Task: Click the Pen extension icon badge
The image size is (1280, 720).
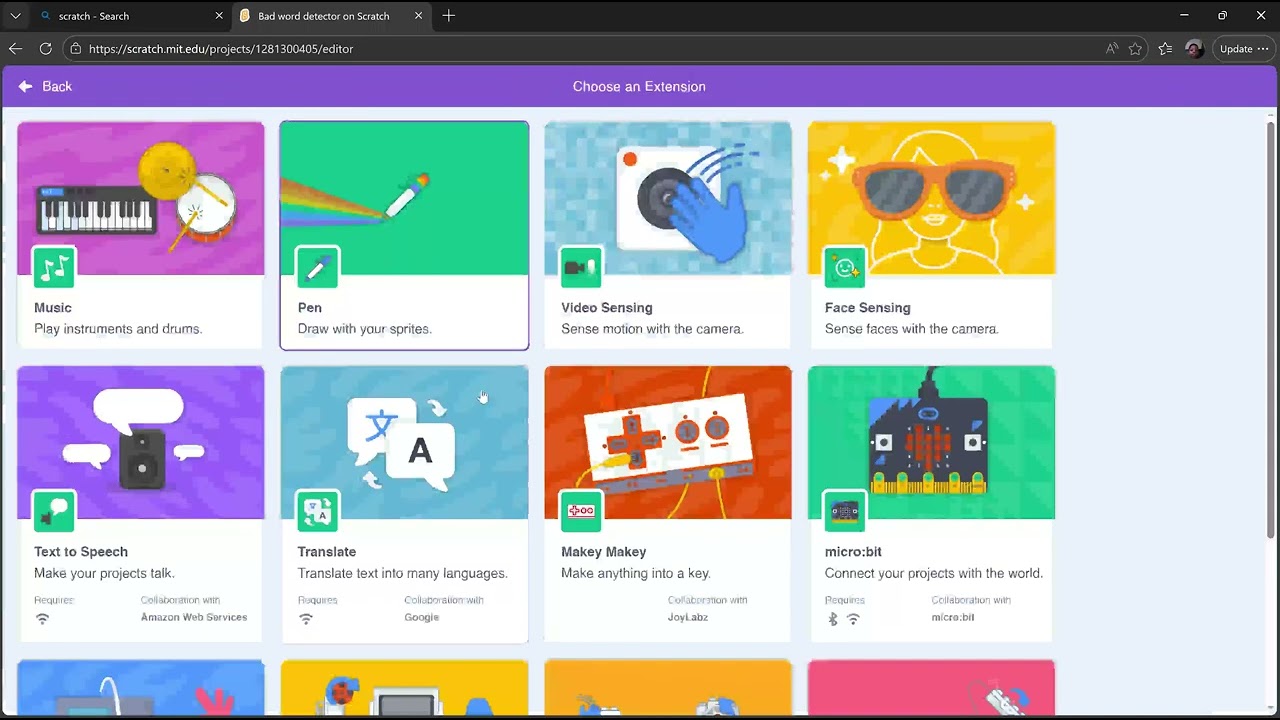Action: tap(318, 267)
